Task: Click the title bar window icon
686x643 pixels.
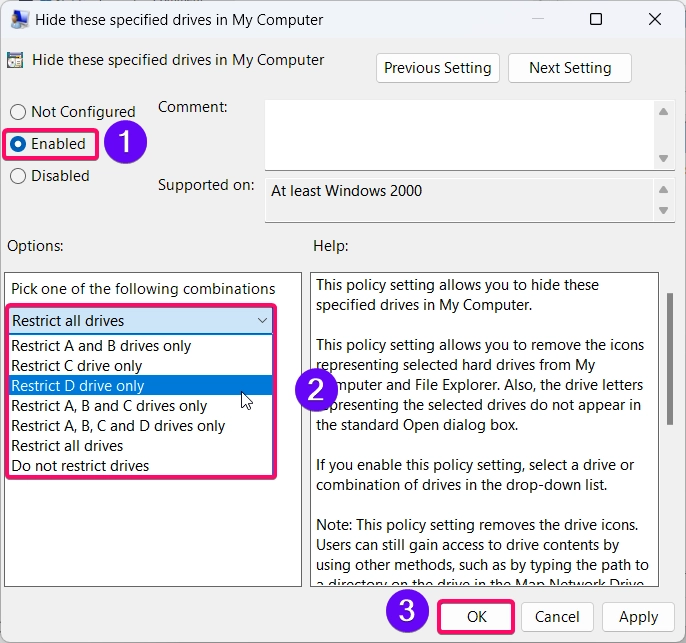Action: [20, 20]
